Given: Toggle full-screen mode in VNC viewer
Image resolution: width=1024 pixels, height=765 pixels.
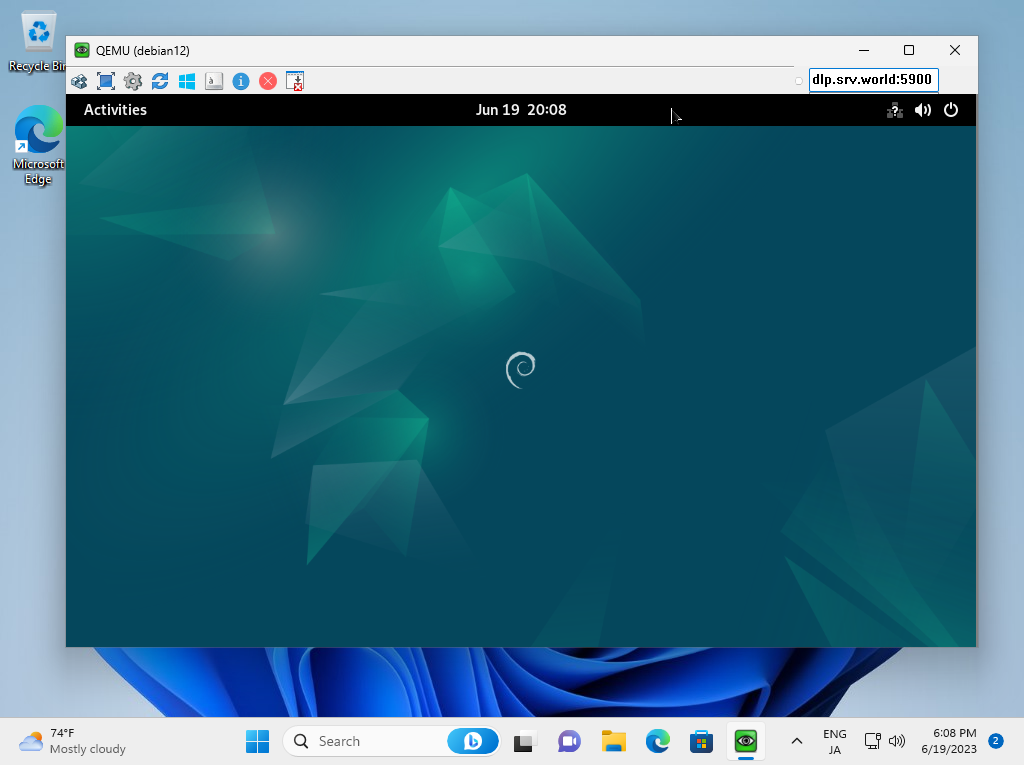Looking at the screenshot, I should (106, 81).
